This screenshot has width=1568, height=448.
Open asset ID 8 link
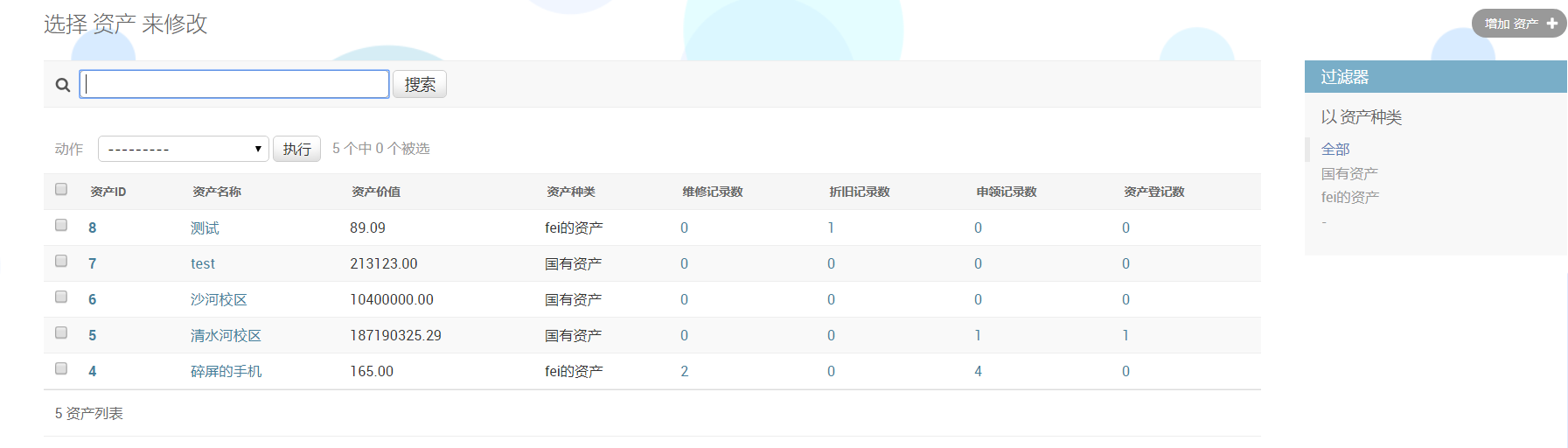[x=93, y=227]
